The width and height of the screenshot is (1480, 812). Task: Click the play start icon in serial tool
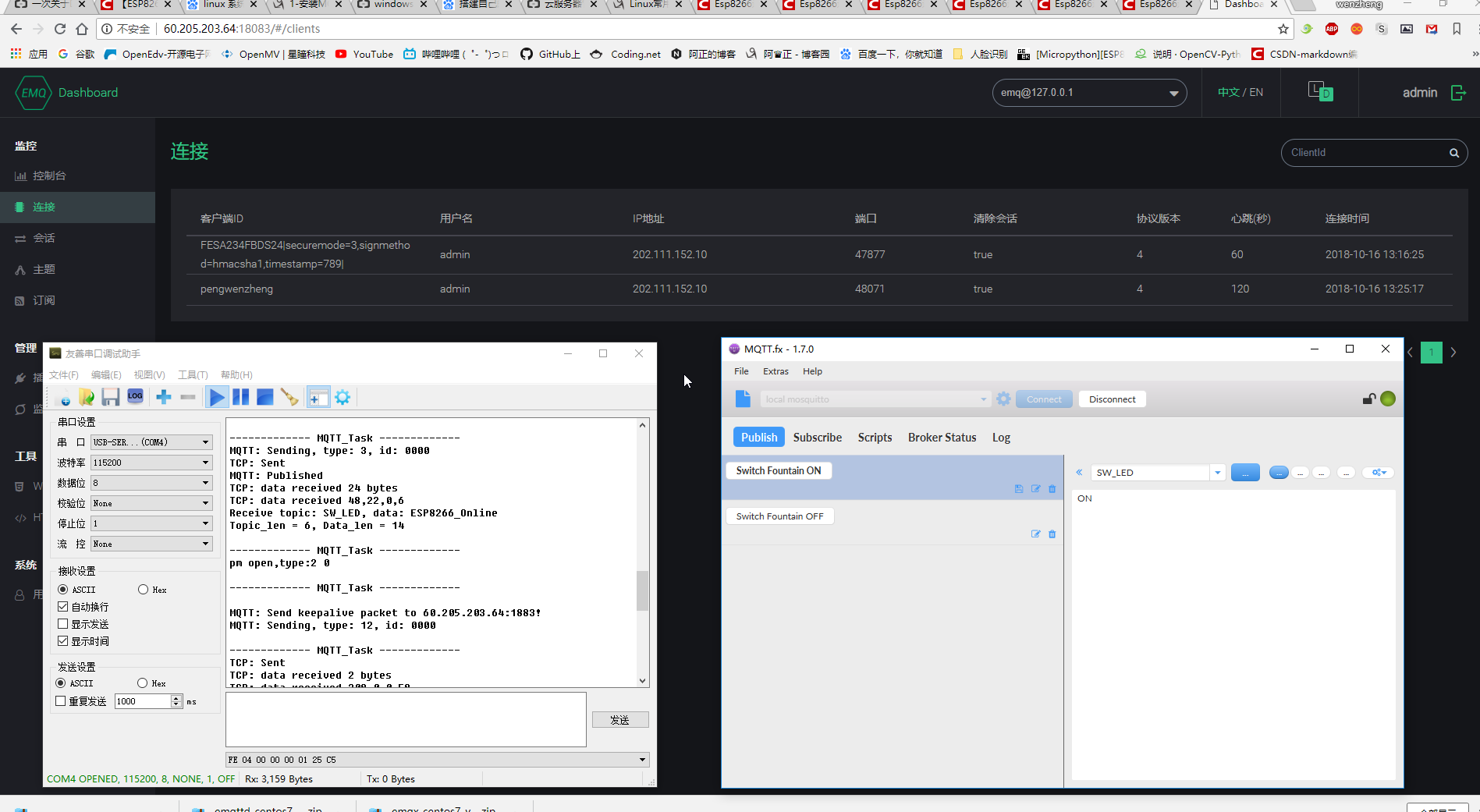tap(217, 398)
